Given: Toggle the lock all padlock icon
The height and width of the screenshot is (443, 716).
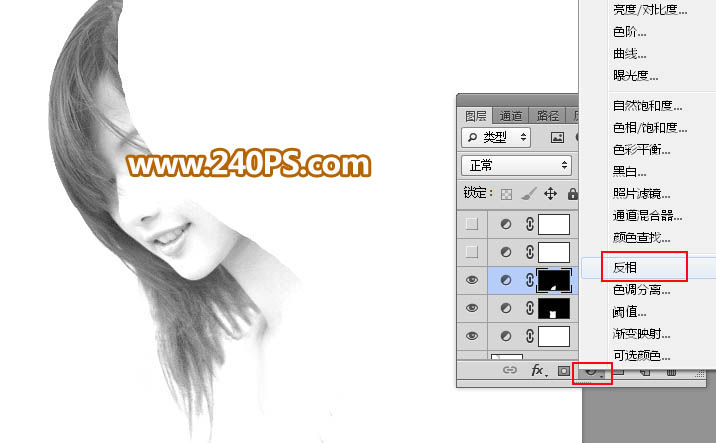Looking at the screenshot, I should coord(572,194).
